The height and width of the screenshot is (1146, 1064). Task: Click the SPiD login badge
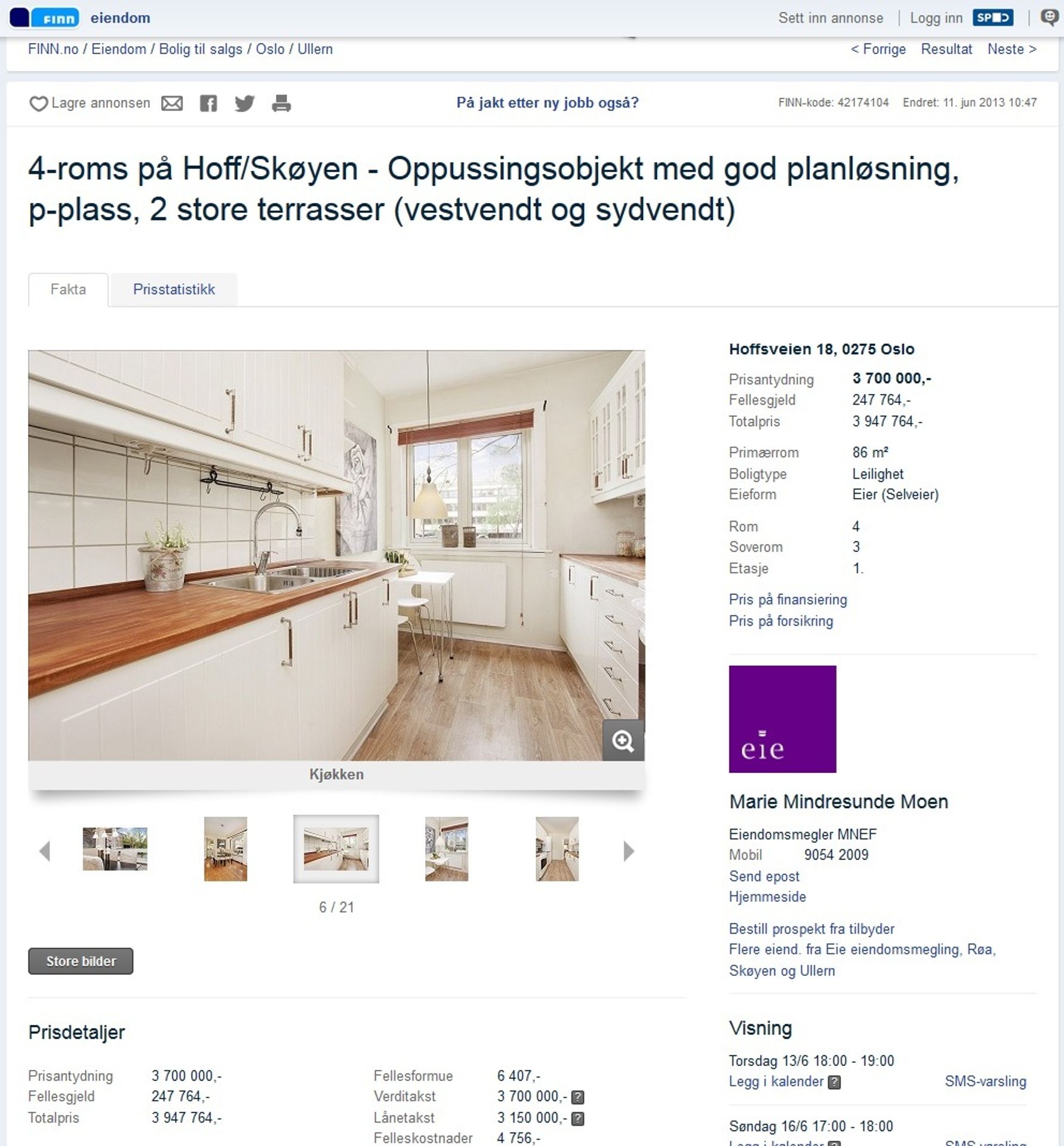click(x=993, y=17)
